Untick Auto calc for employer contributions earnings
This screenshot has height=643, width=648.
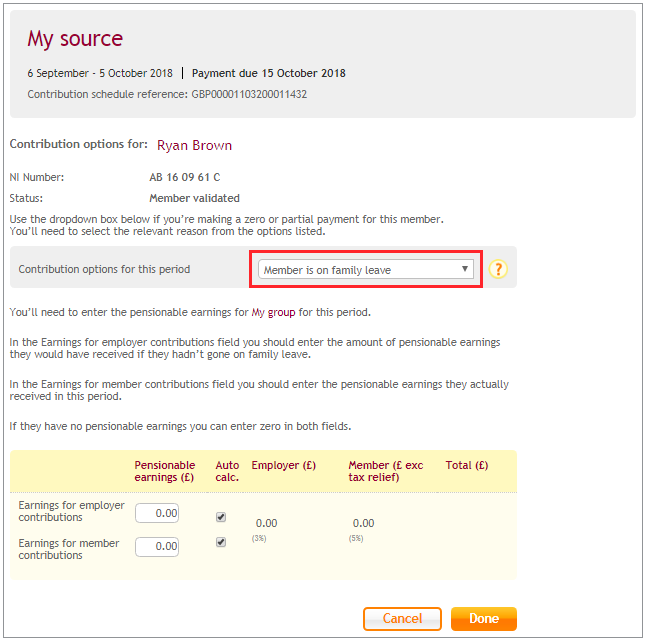click(221, 517)
